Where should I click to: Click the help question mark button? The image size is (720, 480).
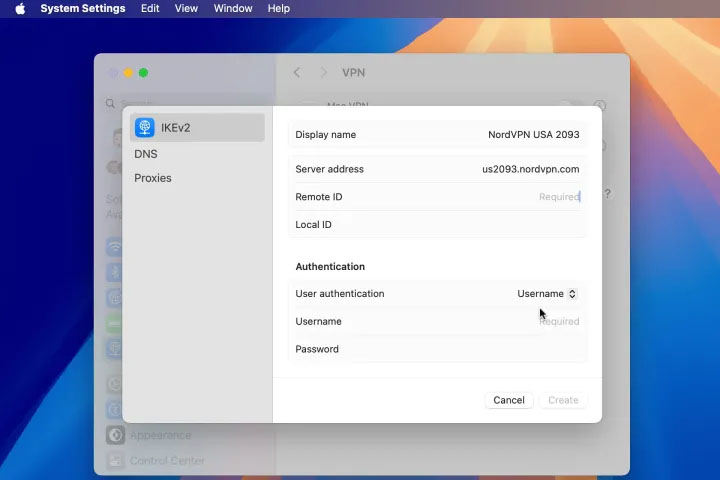(608, 194)
